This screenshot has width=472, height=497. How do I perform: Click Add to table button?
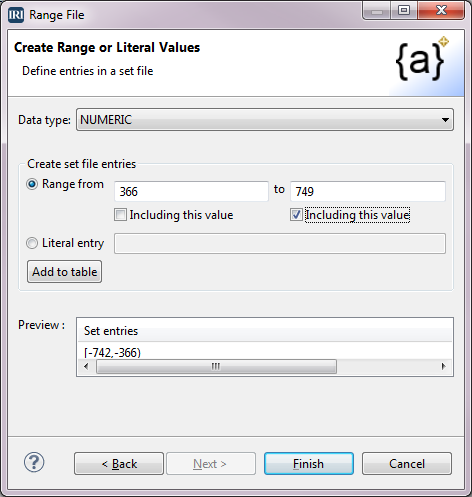click(x=64, y=272)
